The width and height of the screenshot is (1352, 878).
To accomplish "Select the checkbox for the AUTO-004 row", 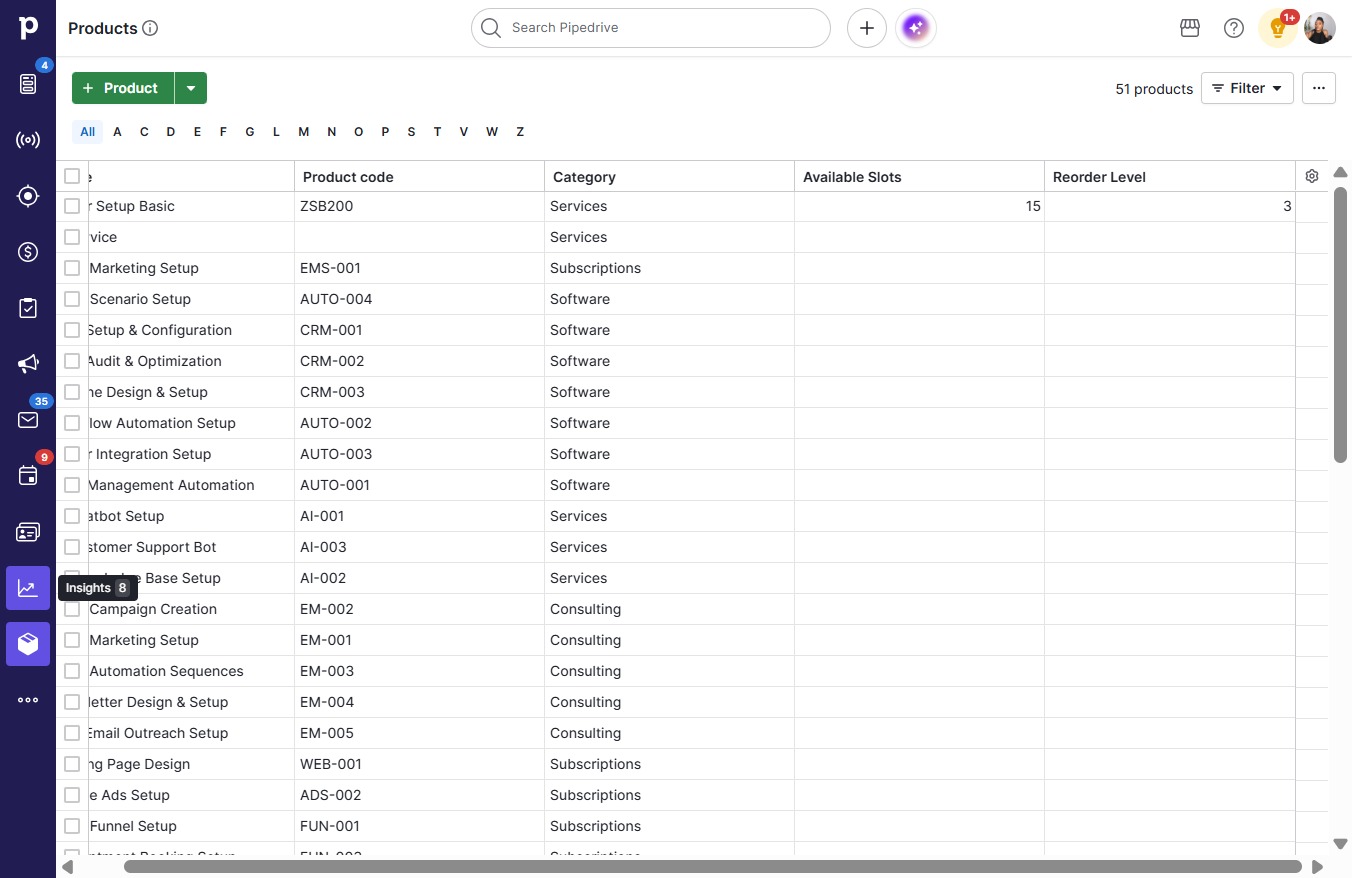I will (x=72, y=299).
